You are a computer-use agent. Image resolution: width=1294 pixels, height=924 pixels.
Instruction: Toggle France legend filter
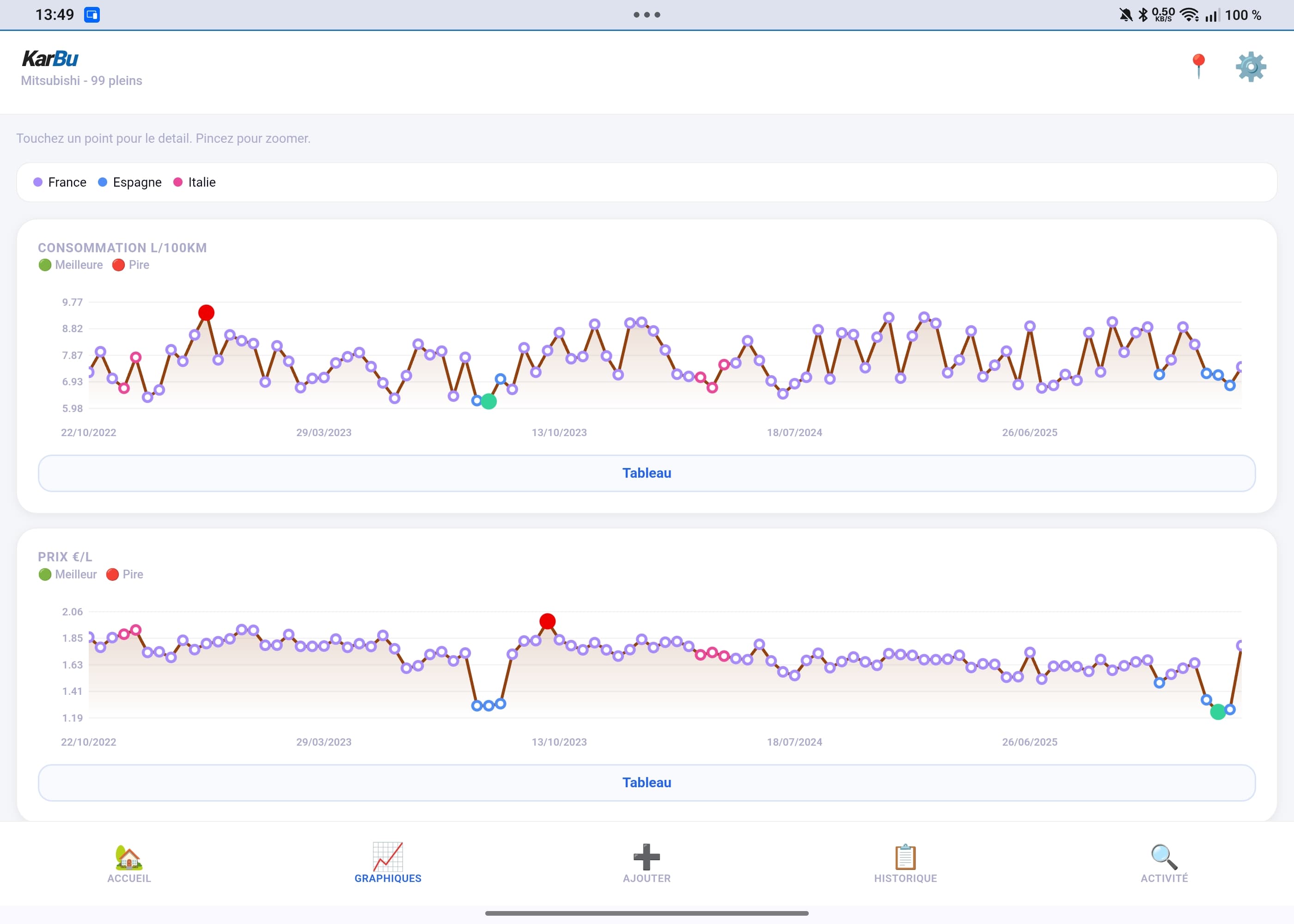pos(60,182)
